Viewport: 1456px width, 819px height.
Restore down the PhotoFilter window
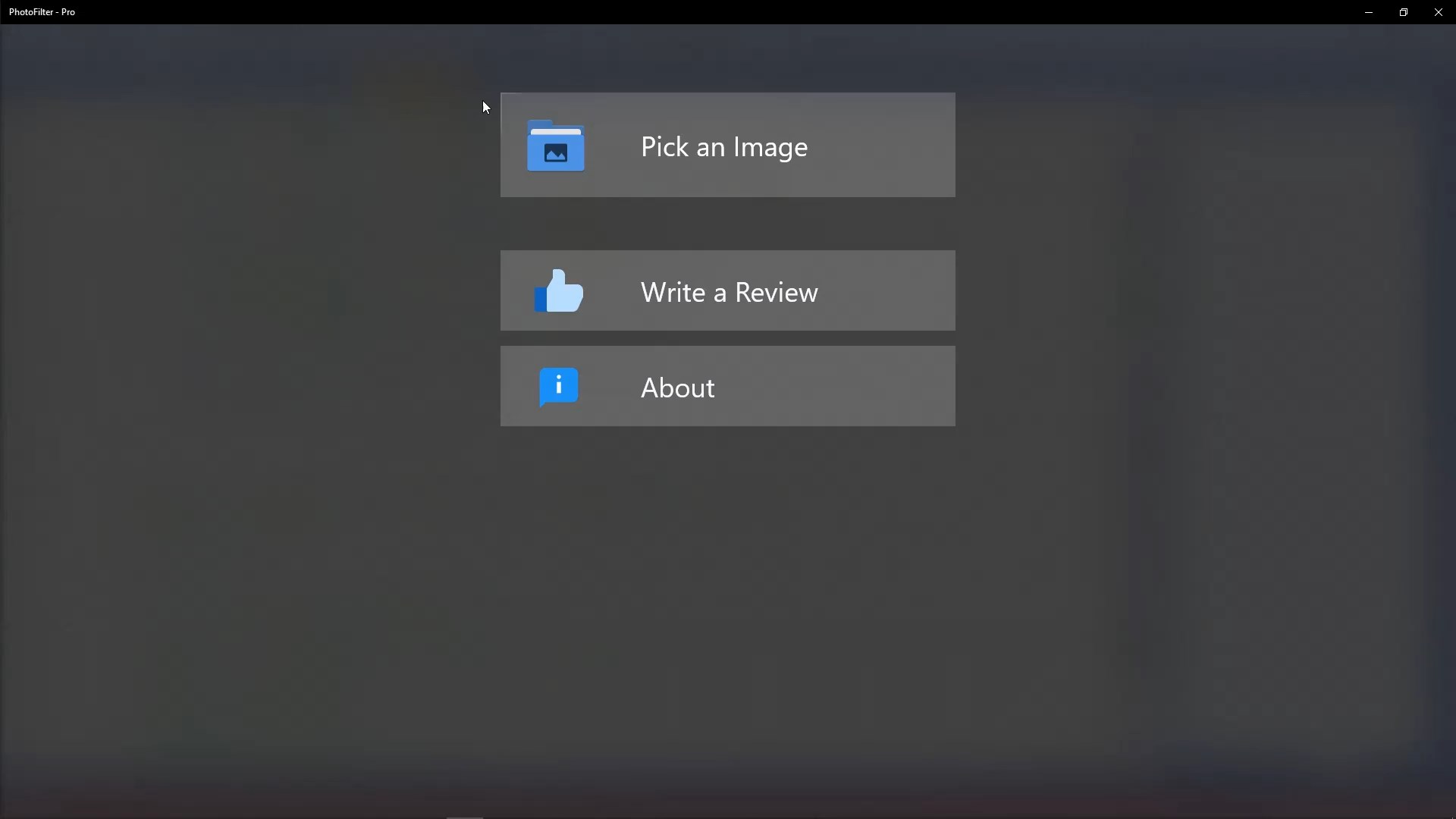tap(1403, 12)
